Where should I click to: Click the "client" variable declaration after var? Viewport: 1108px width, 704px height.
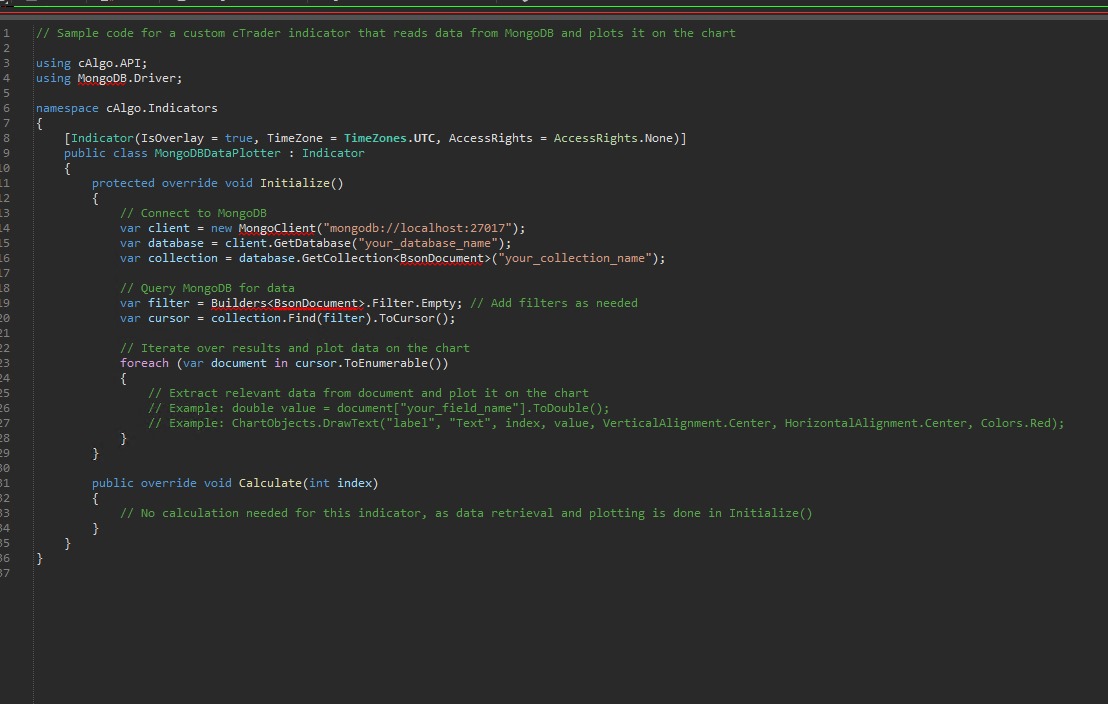pos(169,228)
